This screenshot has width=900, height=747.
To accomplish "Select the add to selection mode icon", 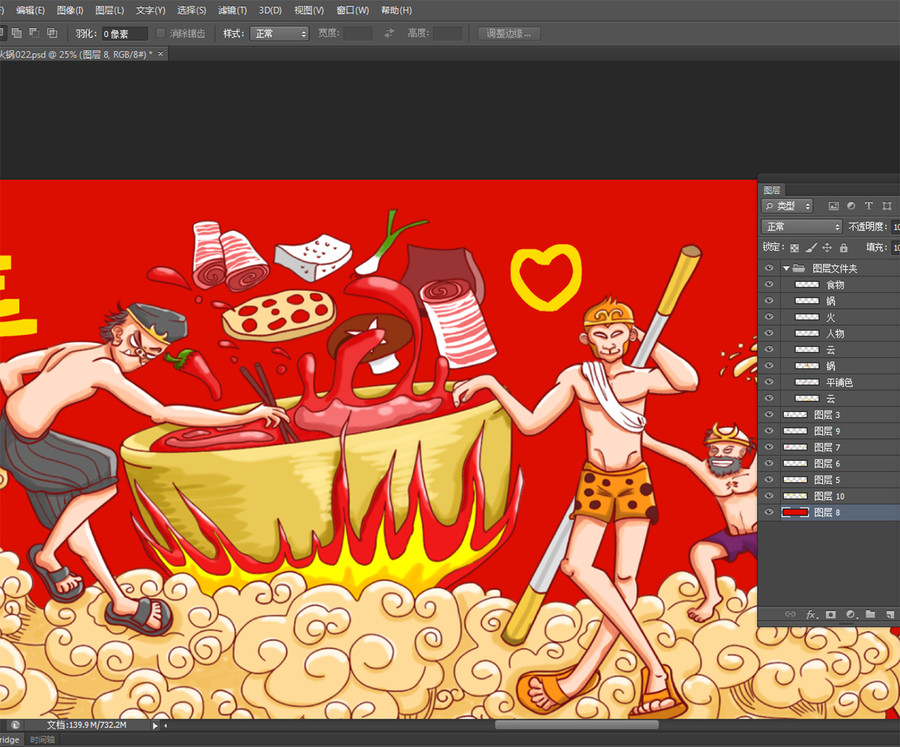I will tap(17, 33).
